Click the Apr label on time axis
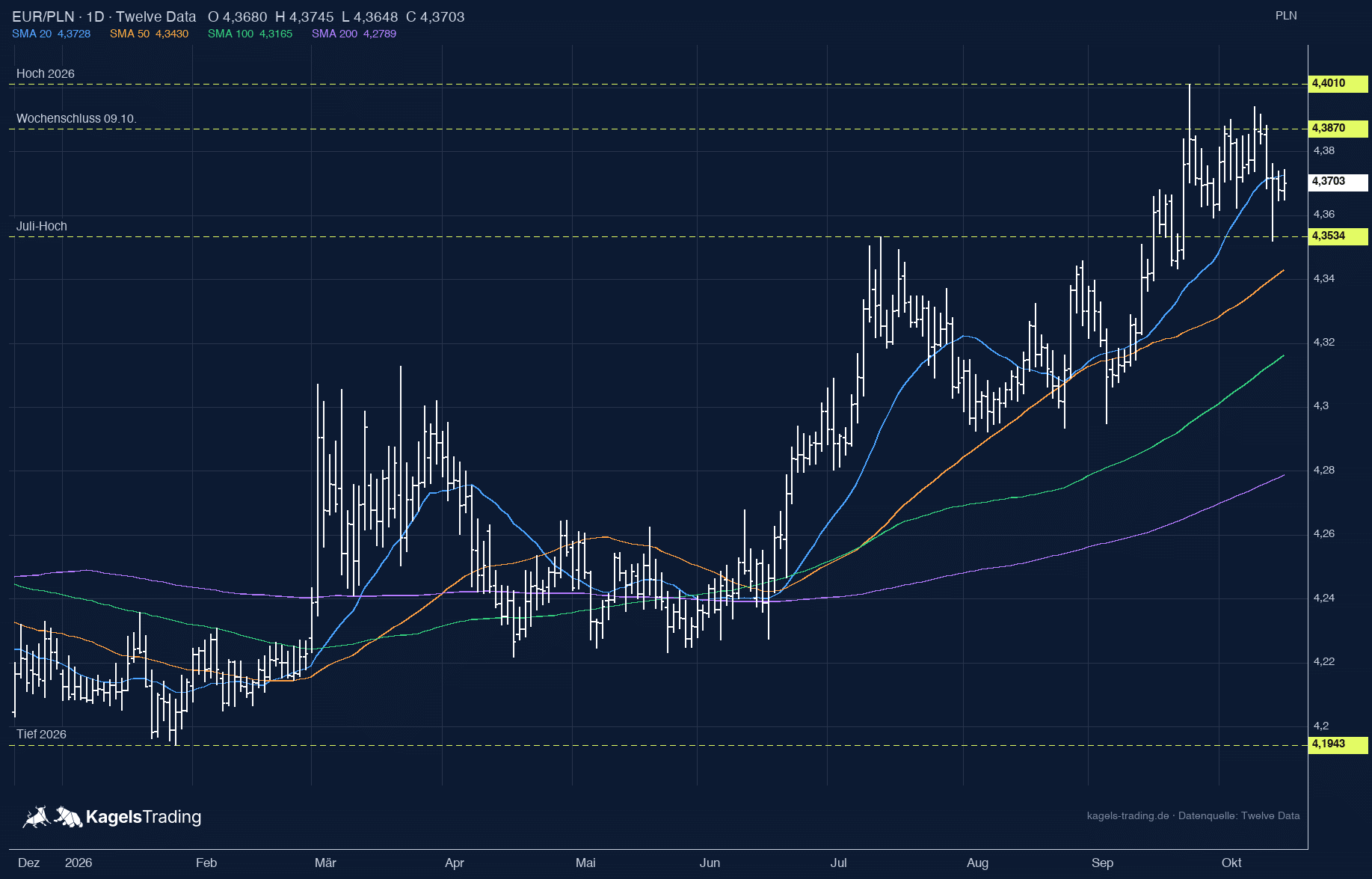This screenshot has height=879, width=1372. (x=455, y=863)
